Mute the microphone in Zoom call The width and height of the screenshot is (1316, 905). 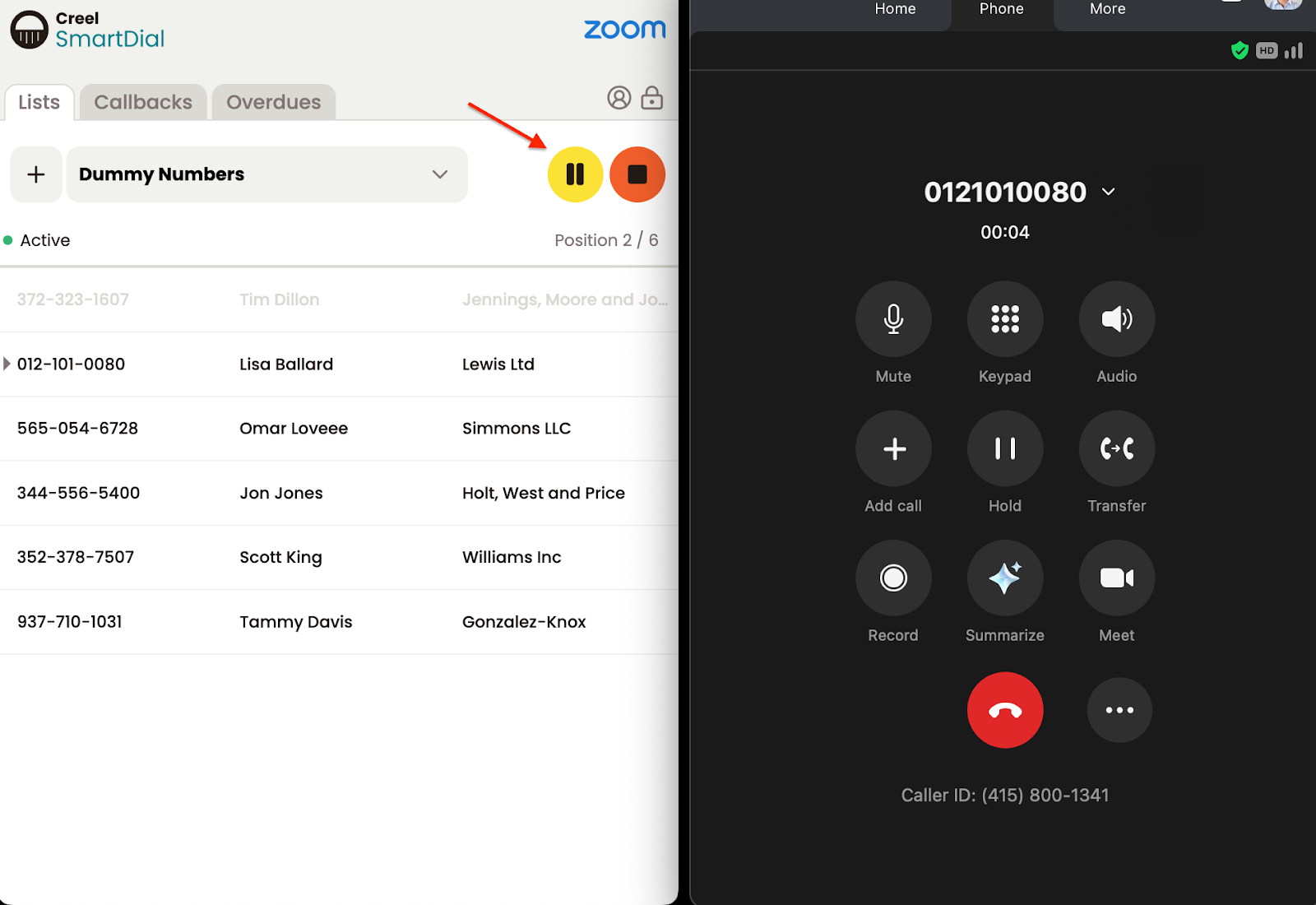click(x=893, y=319)
